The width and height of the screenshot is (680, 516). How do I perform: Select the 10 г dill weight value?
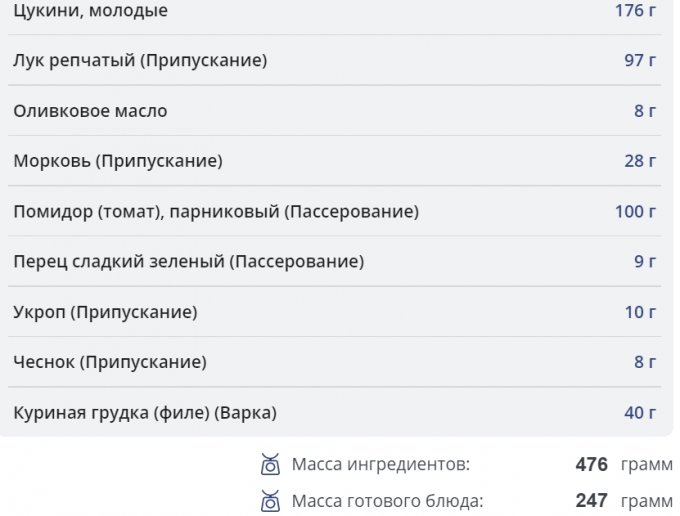(640, 312)
